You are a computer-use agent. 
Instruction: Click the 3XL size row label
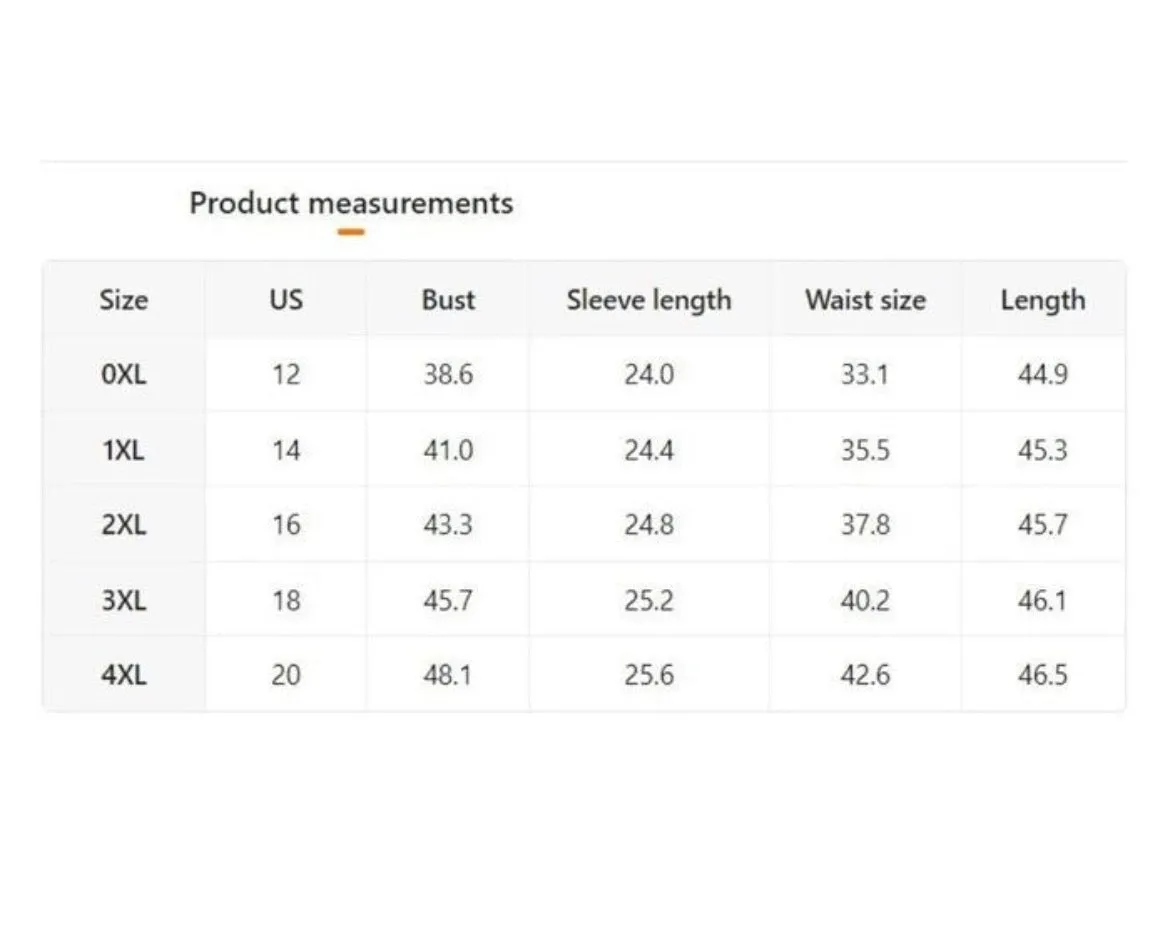point(124,600)
